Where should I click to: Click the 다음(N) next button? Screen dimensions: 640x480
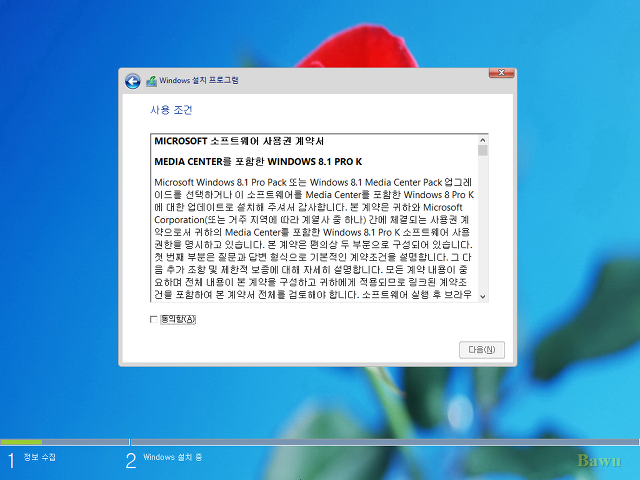(x=482, y=350)
